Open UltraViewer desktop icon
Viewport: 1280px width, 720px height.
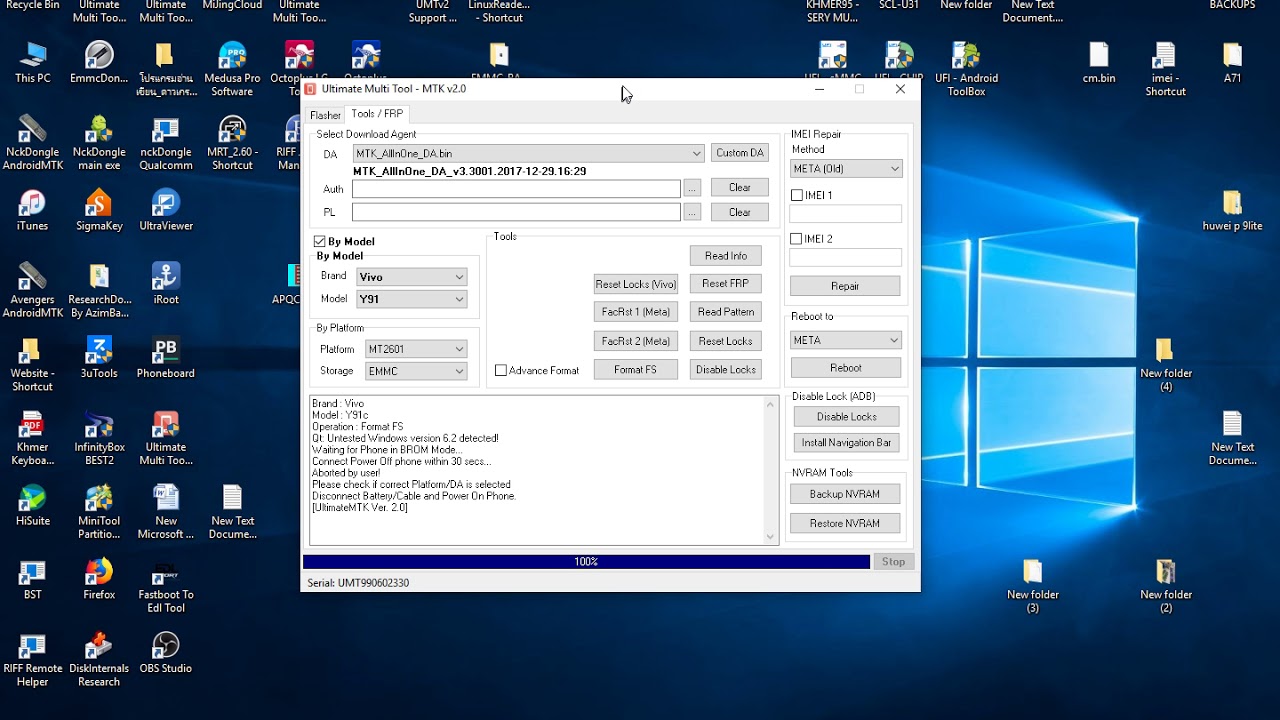coord(166,210)
